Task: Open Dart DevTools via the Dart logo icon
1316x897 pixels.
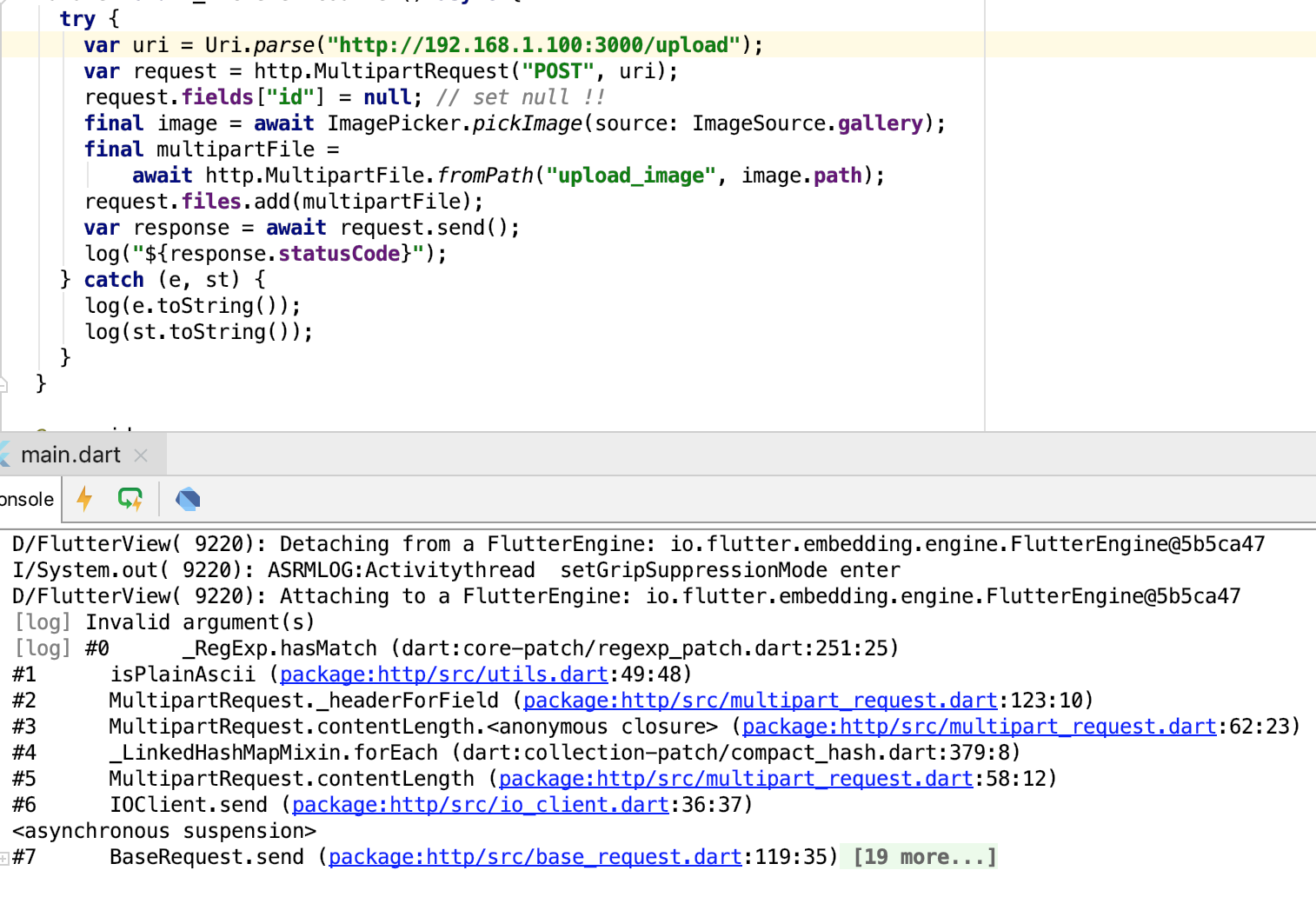Action: point(187,499)
